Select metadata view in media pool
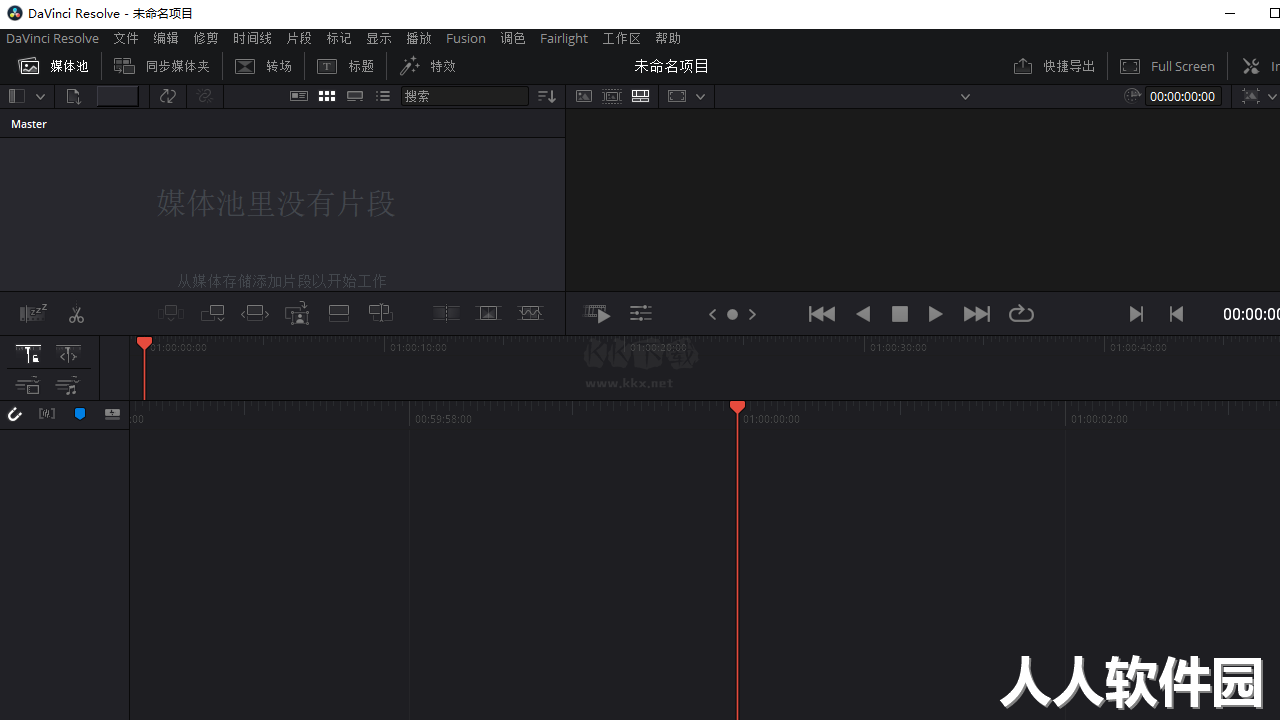Viewport: 1280px width, 720px height. click(299, 96)
